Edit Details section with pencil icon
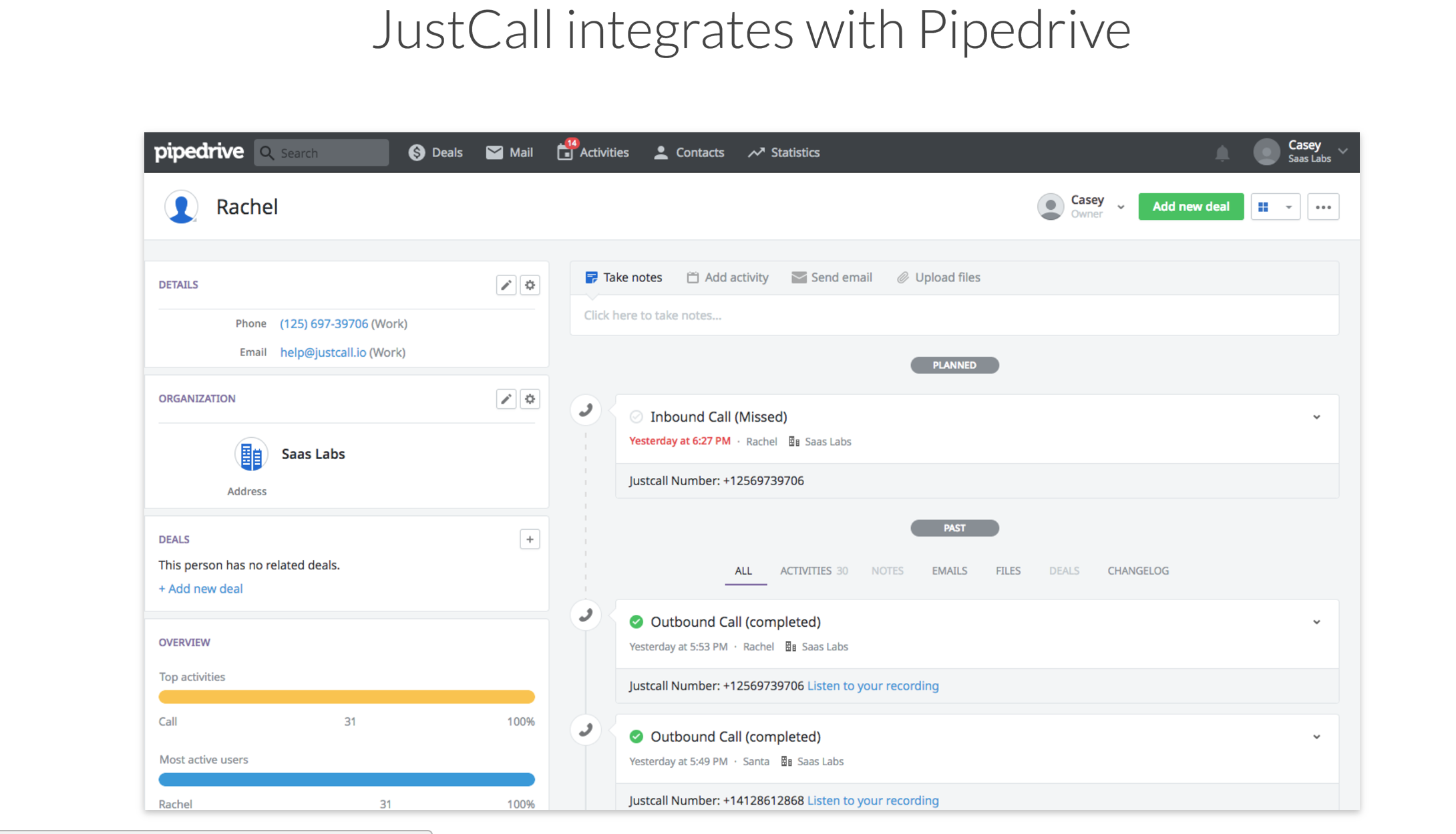 tap(506, 285)
